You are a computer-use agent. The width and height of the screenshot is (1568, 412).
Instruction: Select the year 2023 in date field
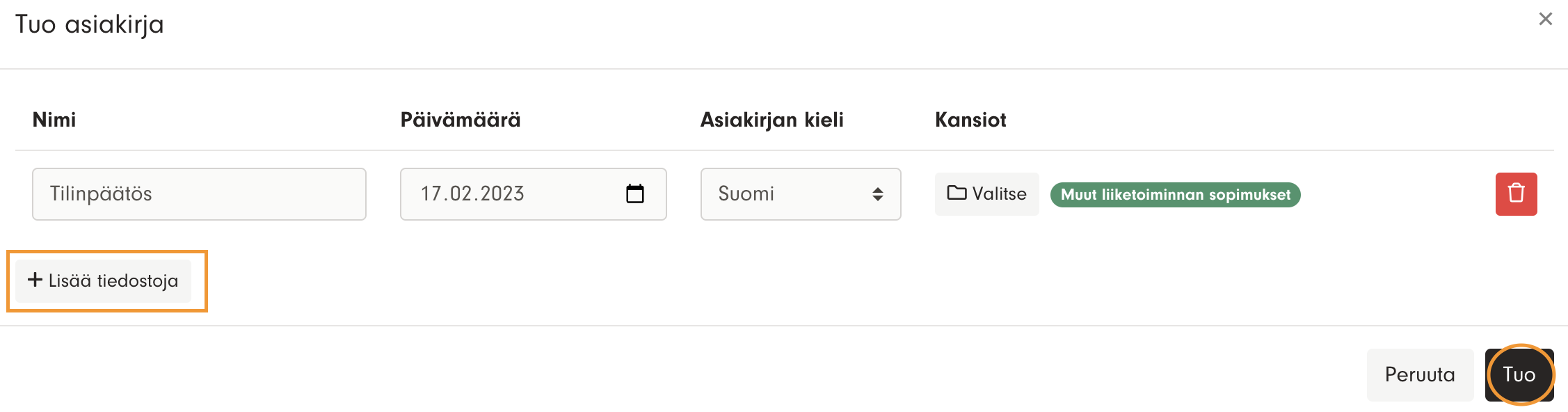pos(502,193)
